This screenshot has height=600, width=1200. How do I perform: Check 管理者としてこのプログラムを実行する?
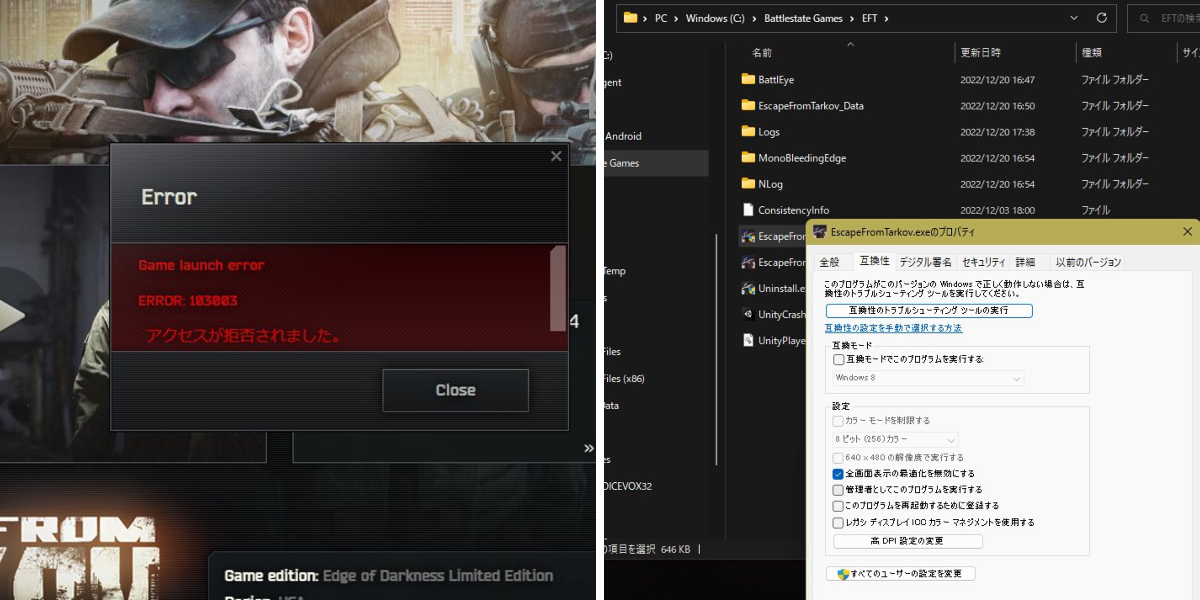838,490
